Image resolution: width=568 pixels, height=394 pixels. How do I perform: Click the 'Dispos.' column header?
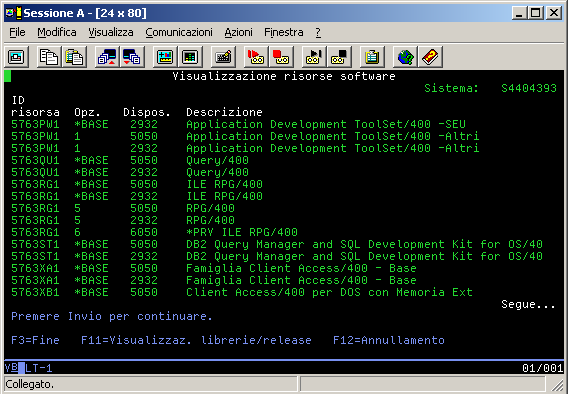147,112
